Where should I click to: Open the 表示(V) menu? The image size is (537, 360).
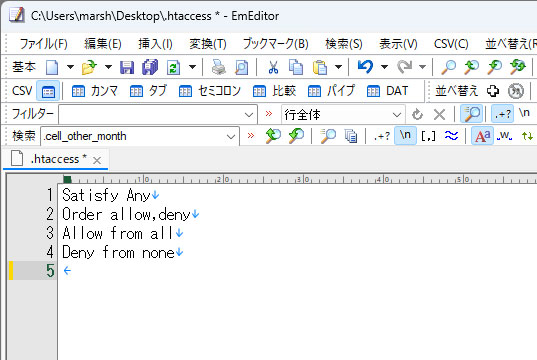tap(398, 44)
